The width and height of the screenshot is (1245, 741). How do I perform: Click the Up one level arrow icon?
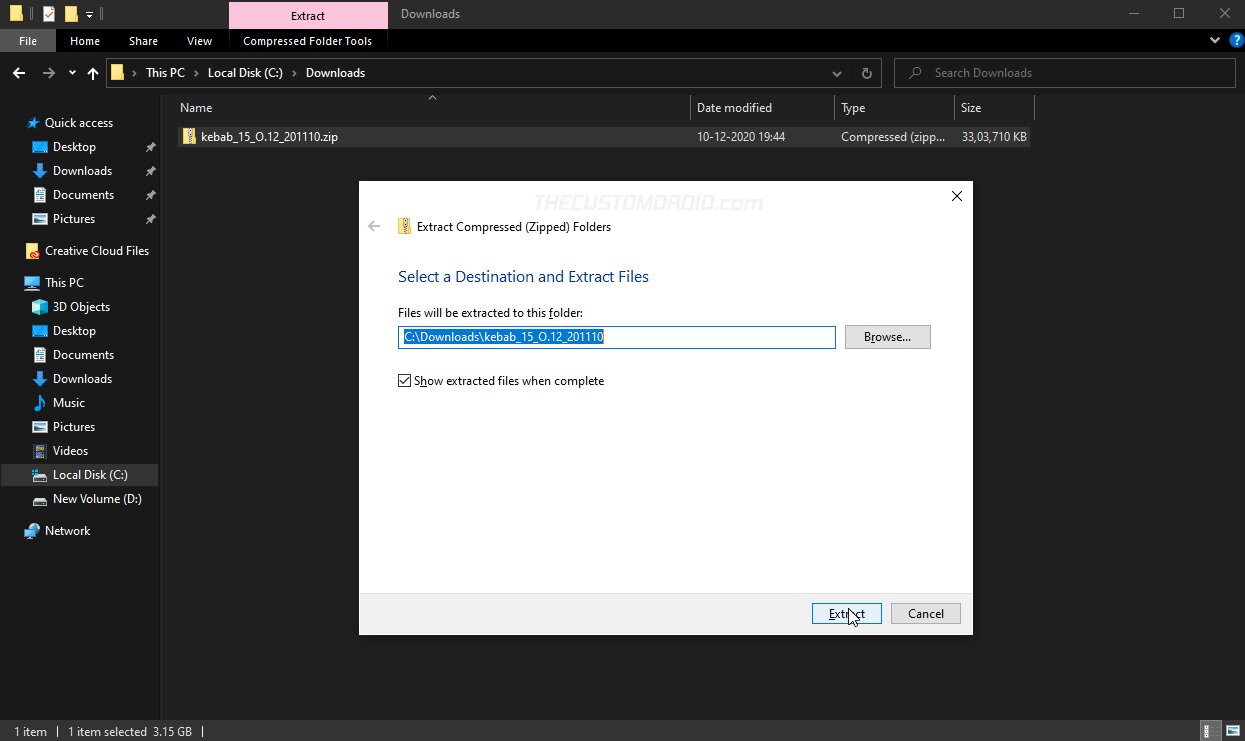click(x=93, y=73)
